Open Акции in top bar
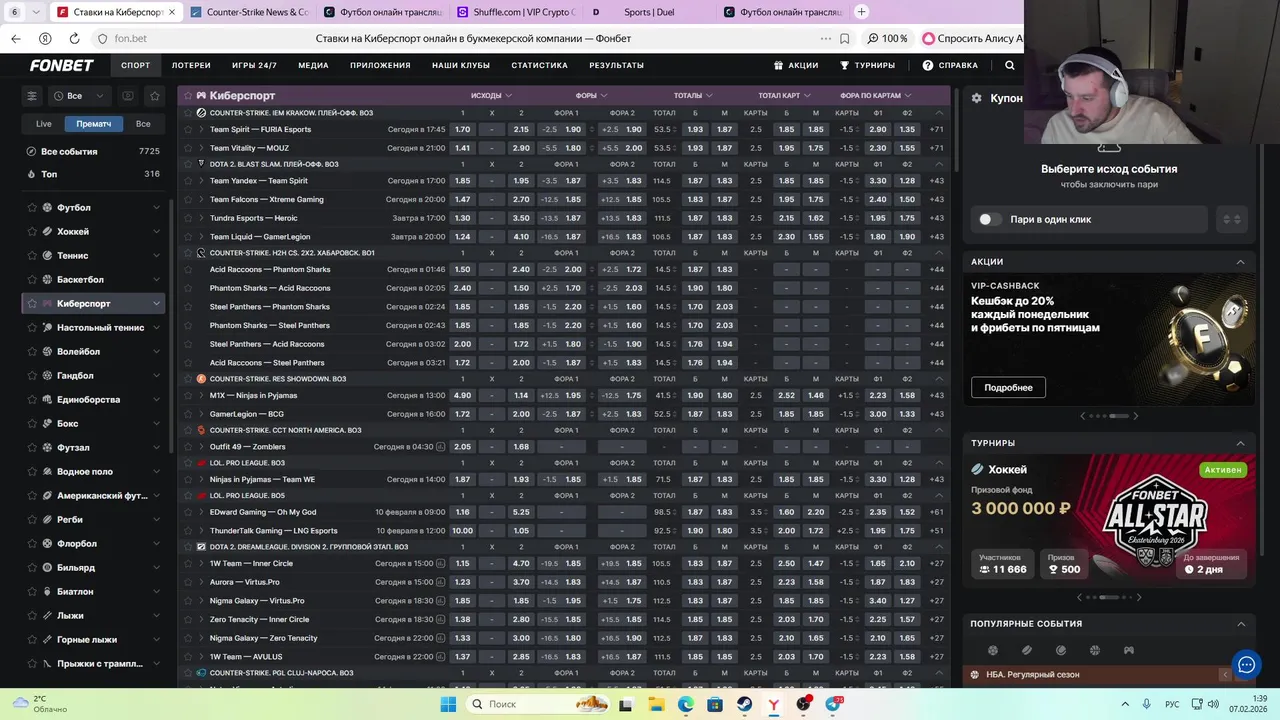 coord(796,65)
